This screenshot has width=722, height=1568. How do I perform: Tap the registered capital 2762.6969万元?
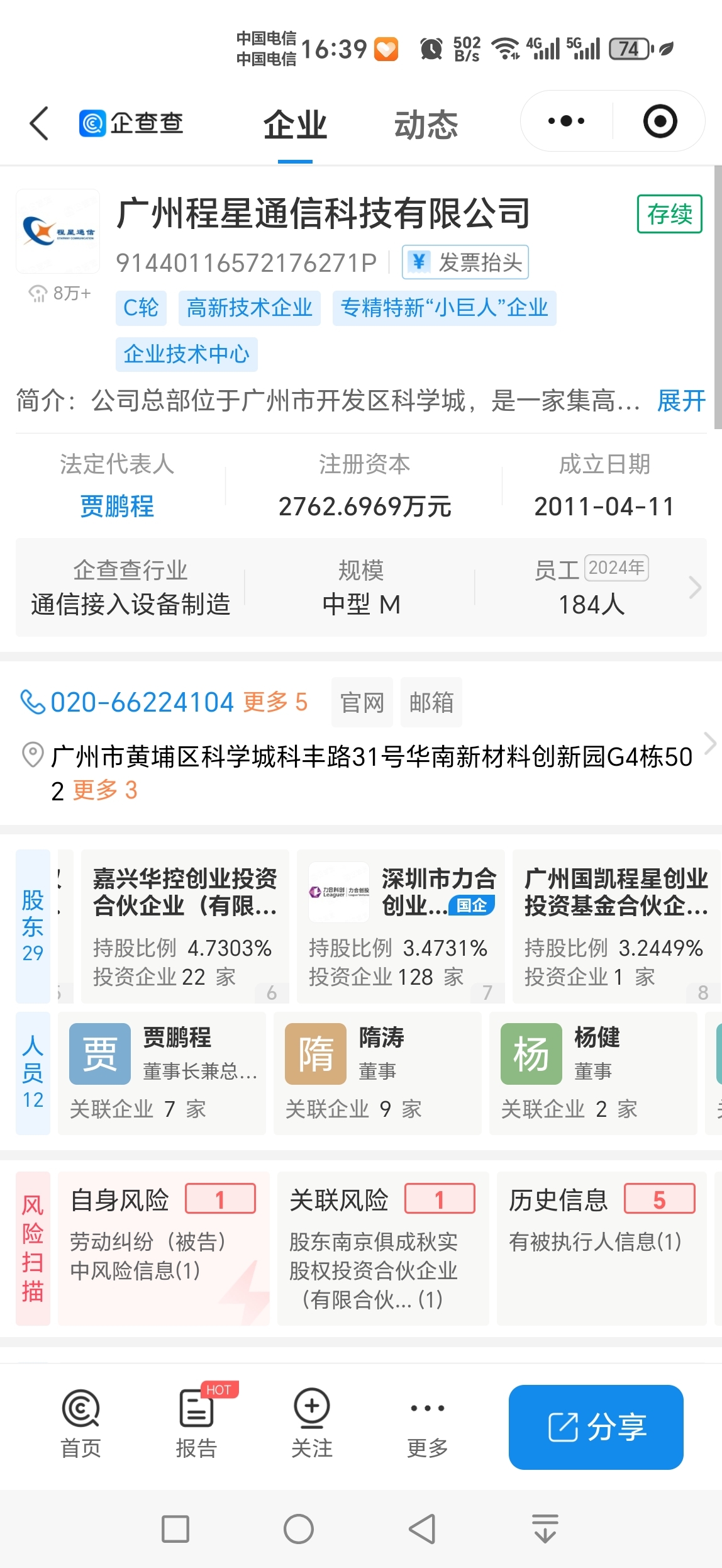[365, 506]
